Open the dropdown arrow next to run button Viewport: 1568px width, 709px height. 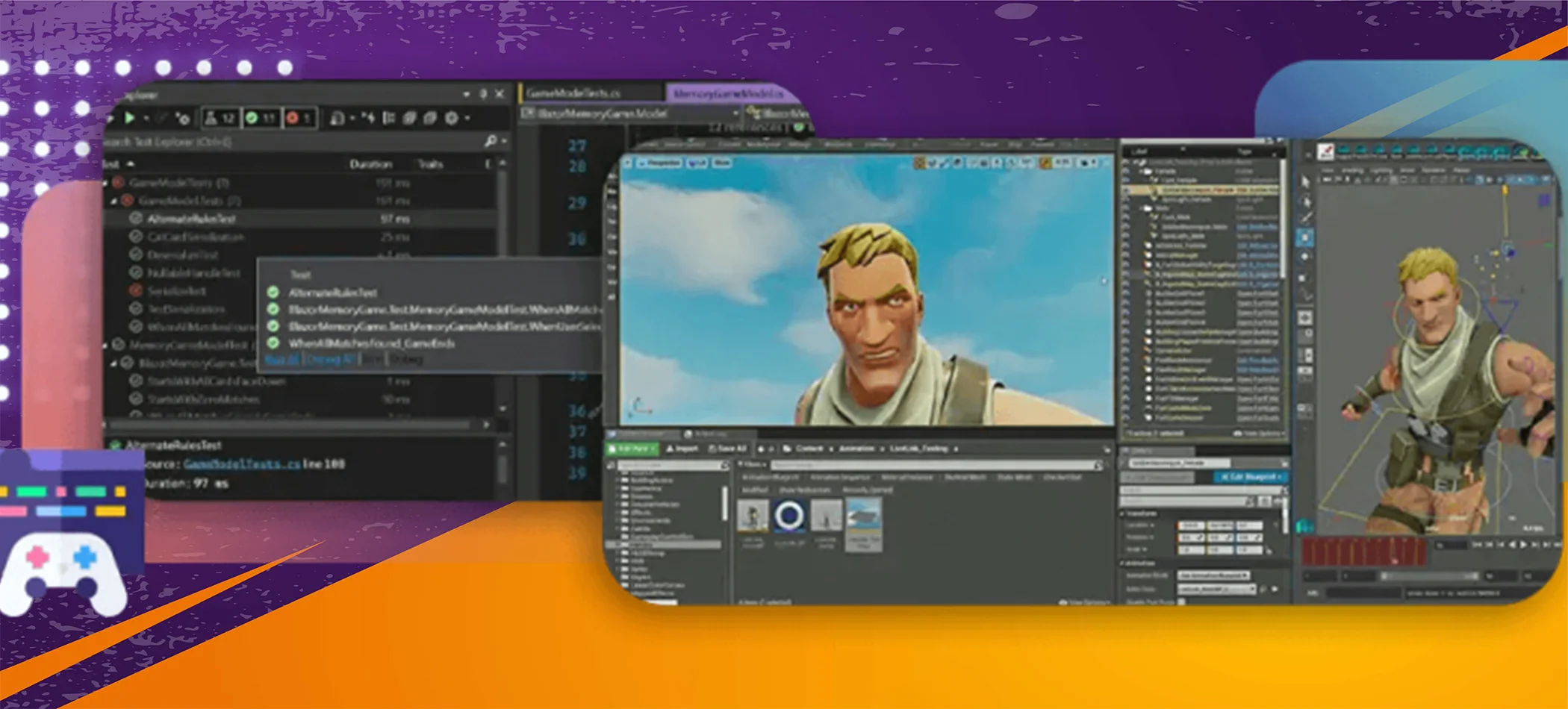click(146, 118)
